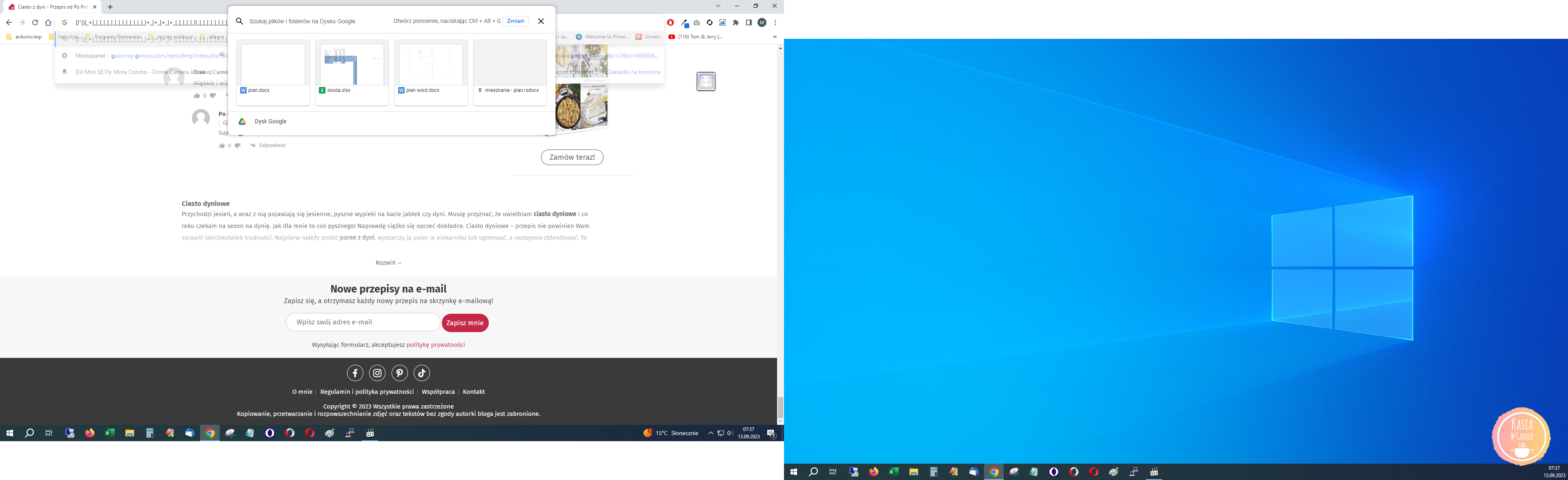
Task: Open Task View on the wallpaper screen's taskbar
Action: click(x=833, y=472)
